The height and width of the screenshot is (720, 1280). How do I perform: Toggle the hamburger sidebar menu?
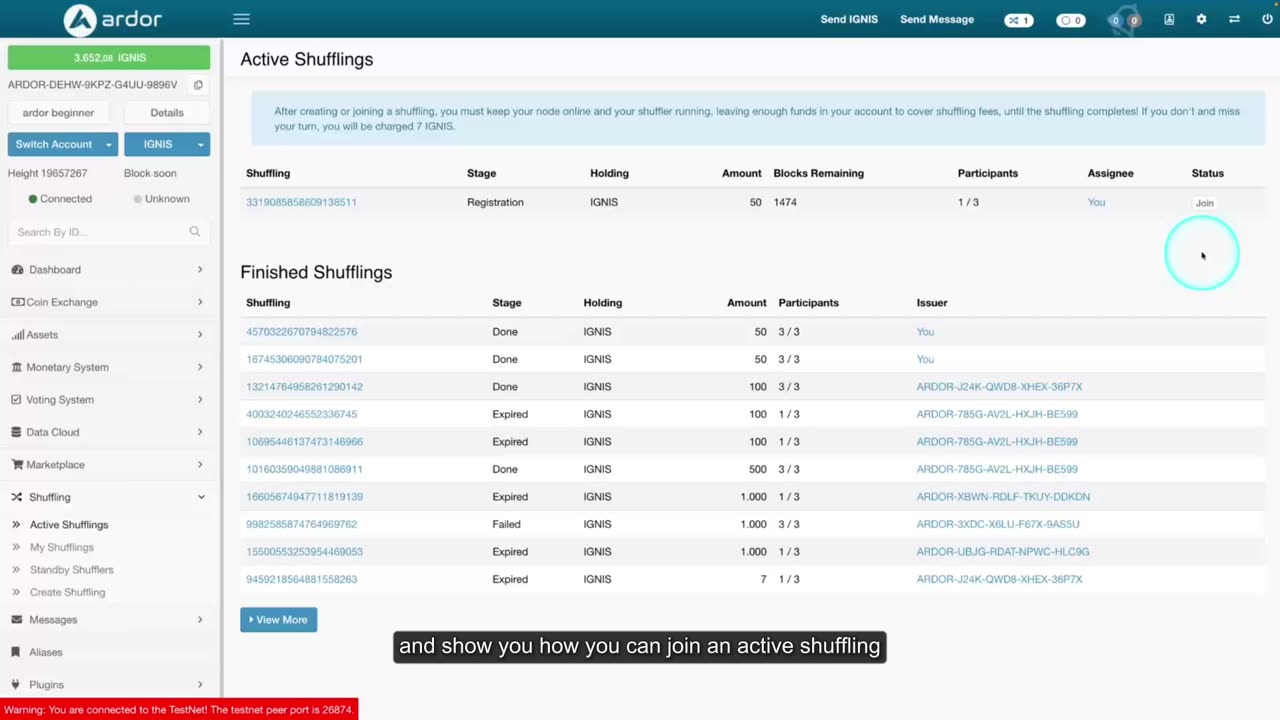[241, 19]
